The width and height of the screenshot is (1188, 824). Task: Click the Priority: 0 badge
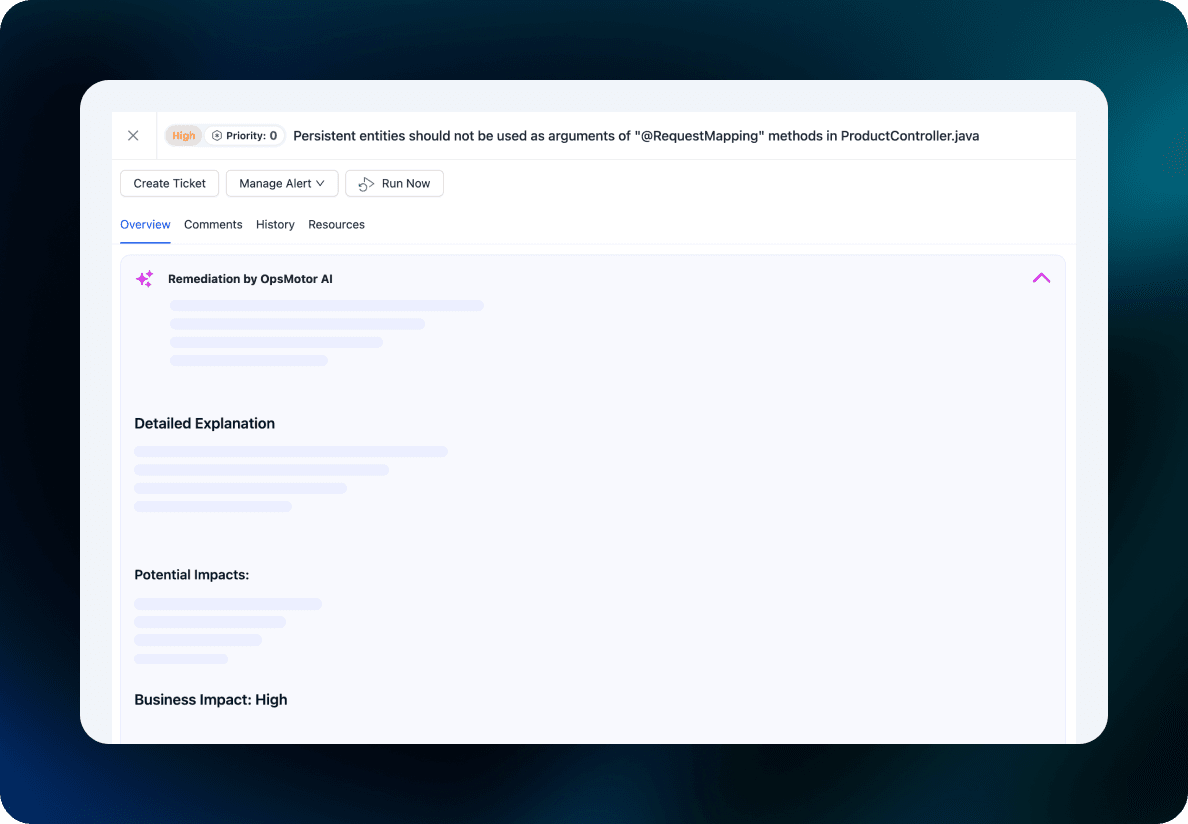coord(245,136)
